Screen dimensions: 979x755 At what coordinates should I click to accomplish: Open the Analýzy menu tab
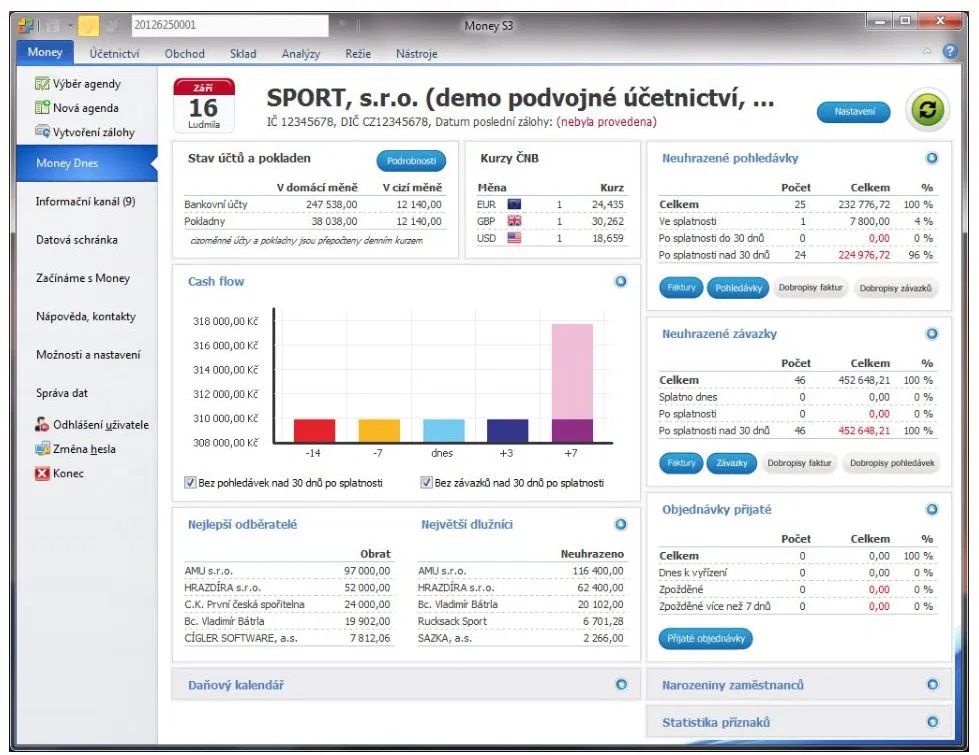301,54
